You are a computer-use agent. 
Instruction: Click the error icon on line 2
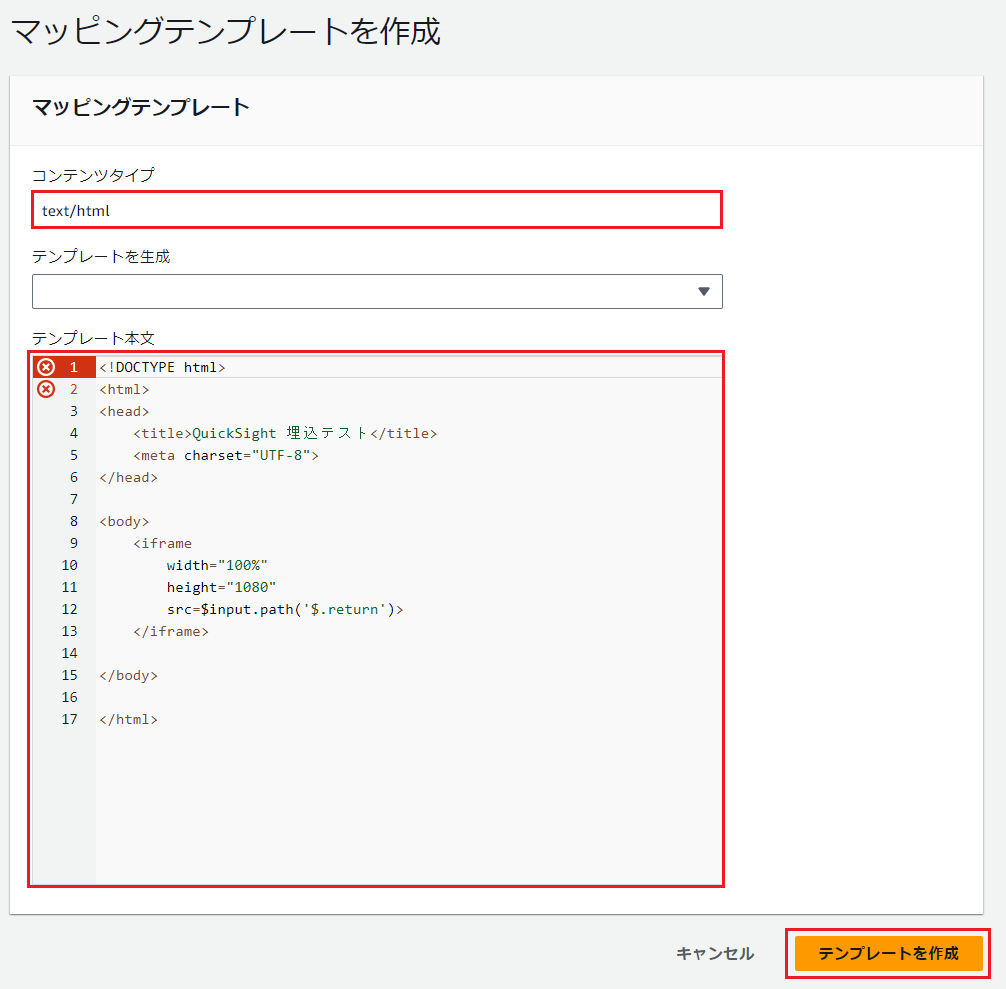click(46, 389)
